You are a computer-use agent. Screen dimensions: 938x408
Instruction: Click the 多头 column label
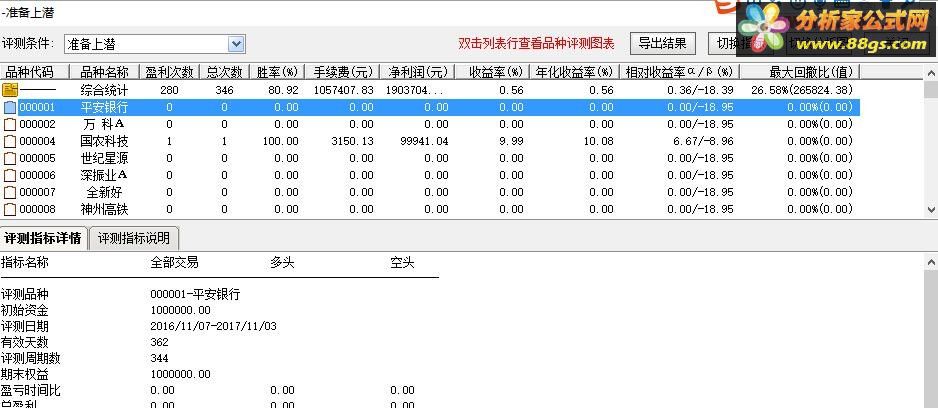[282, 263]
